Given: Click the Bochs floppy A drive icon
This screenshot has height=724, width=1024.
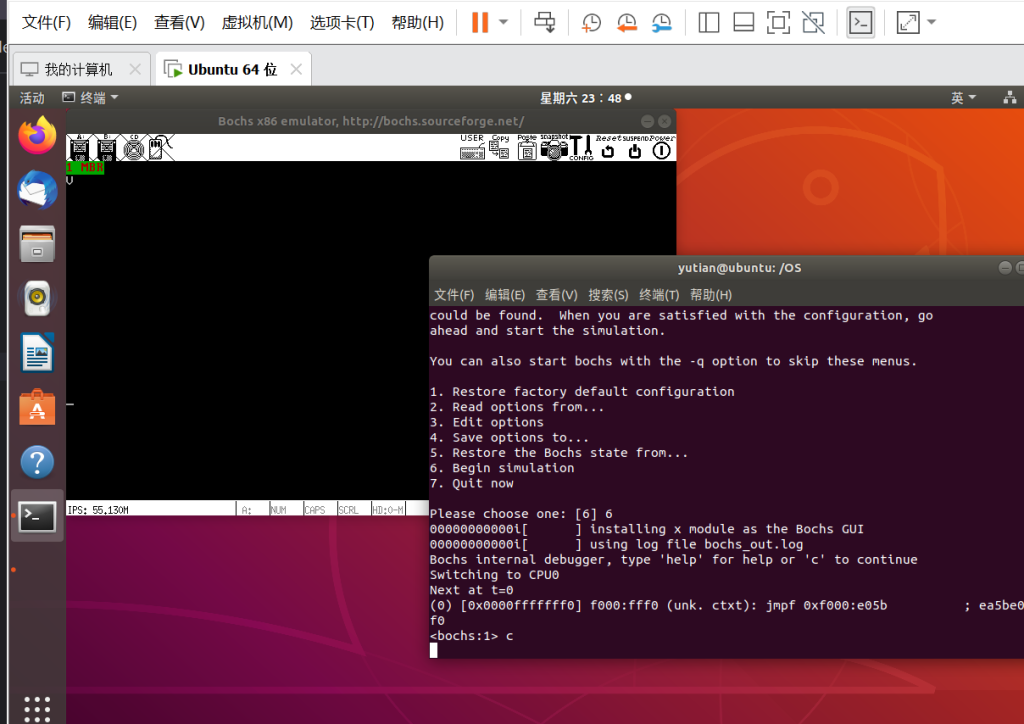Looking at the screenshot, I should [x=79, y=148].
